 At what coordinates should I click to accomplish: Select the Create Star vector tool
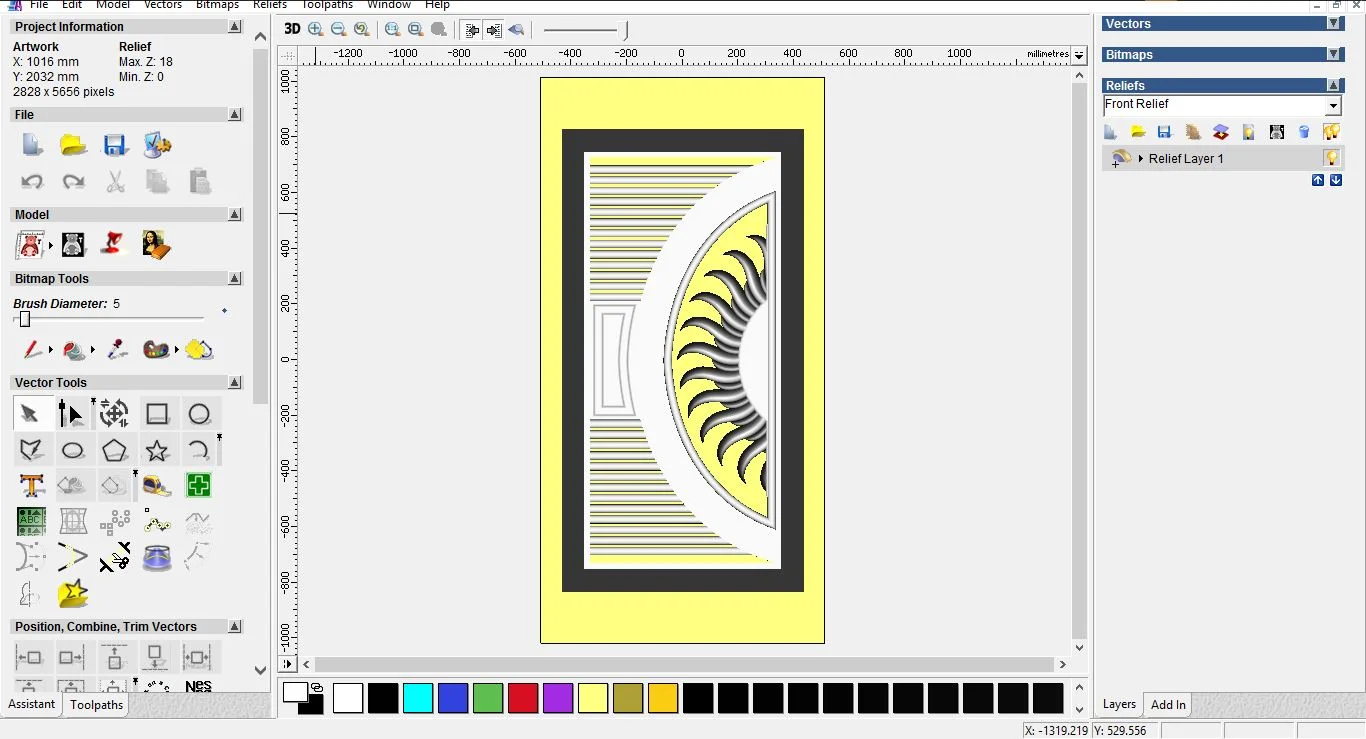(x=157, y=450)
